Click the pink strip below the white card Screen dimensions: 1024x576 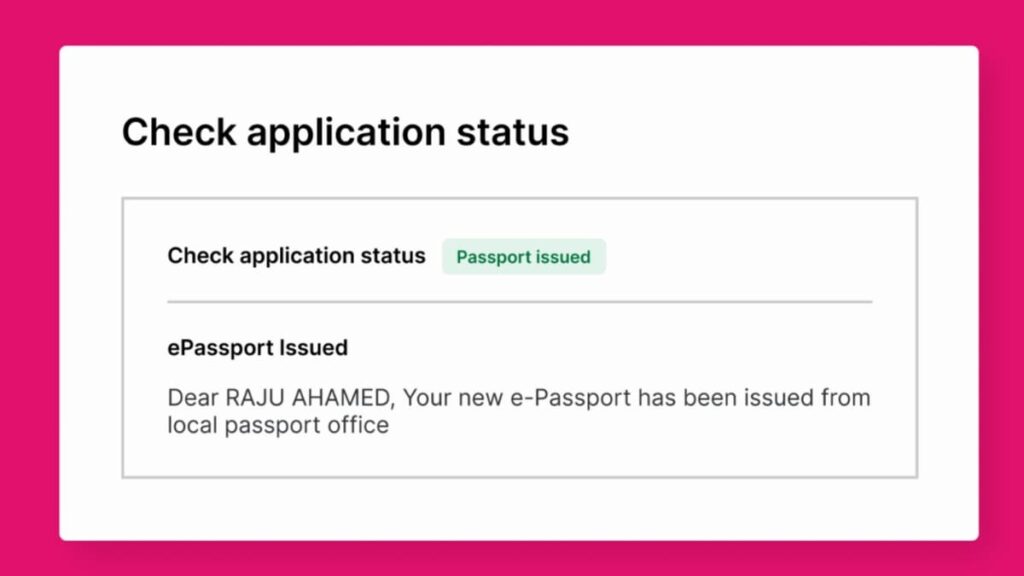(x=512, y=558)
